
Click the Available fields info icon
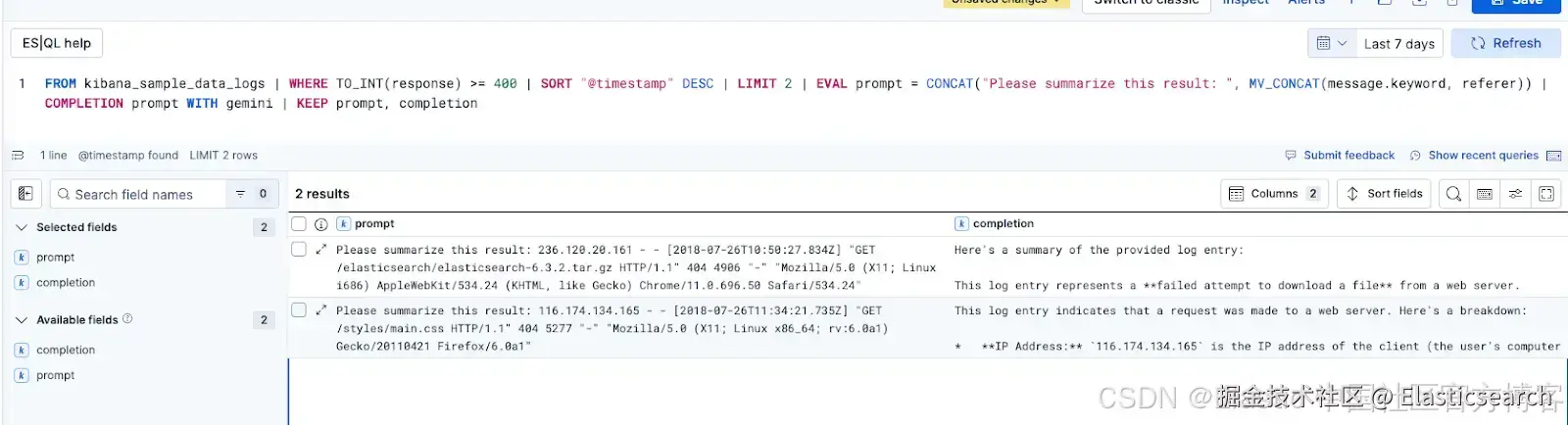point(127,319)
